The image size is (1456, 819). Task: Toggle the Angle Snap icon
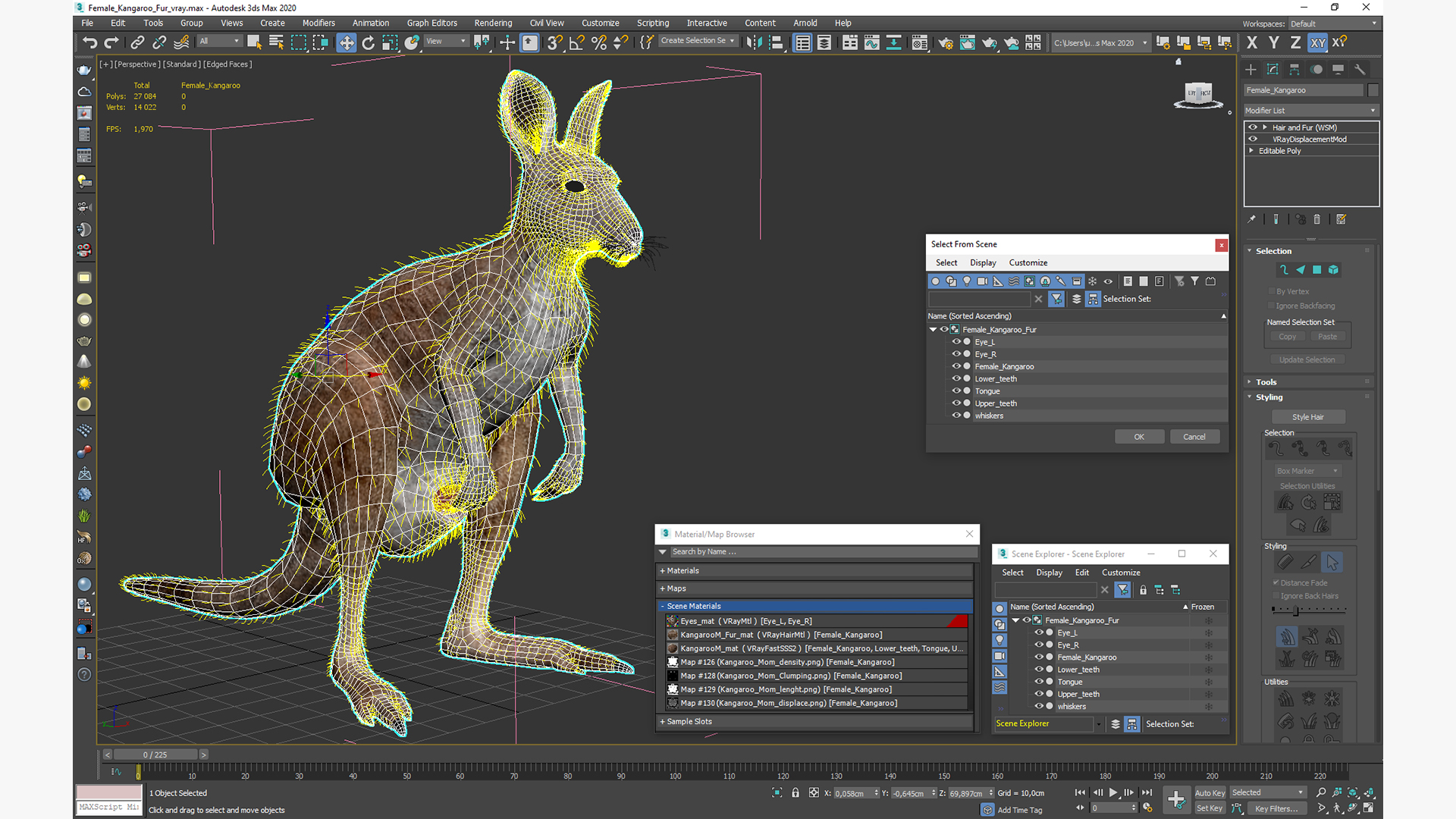[576, 43]
